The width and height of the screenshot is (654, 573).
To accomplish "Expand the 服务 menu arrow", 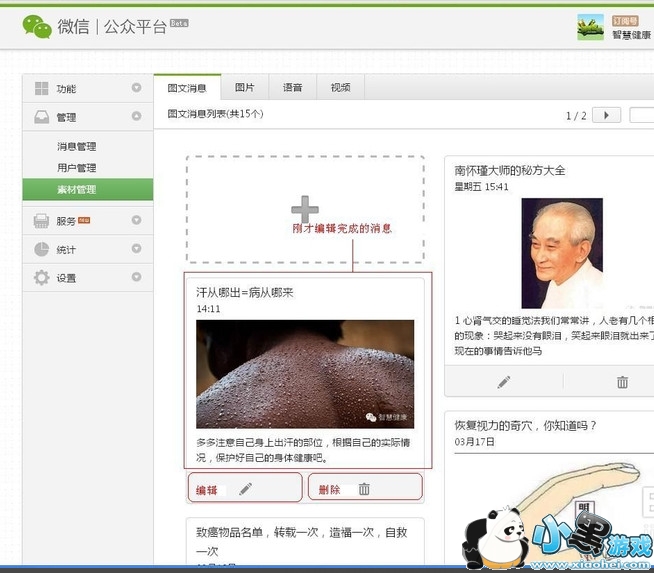I will 136,220.
